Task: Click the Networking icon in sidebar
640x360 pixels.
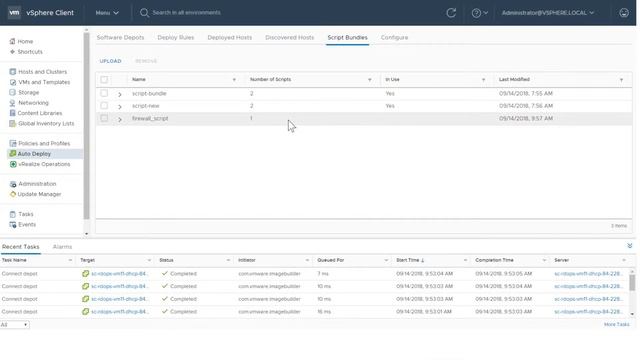Action: point(13,103)
